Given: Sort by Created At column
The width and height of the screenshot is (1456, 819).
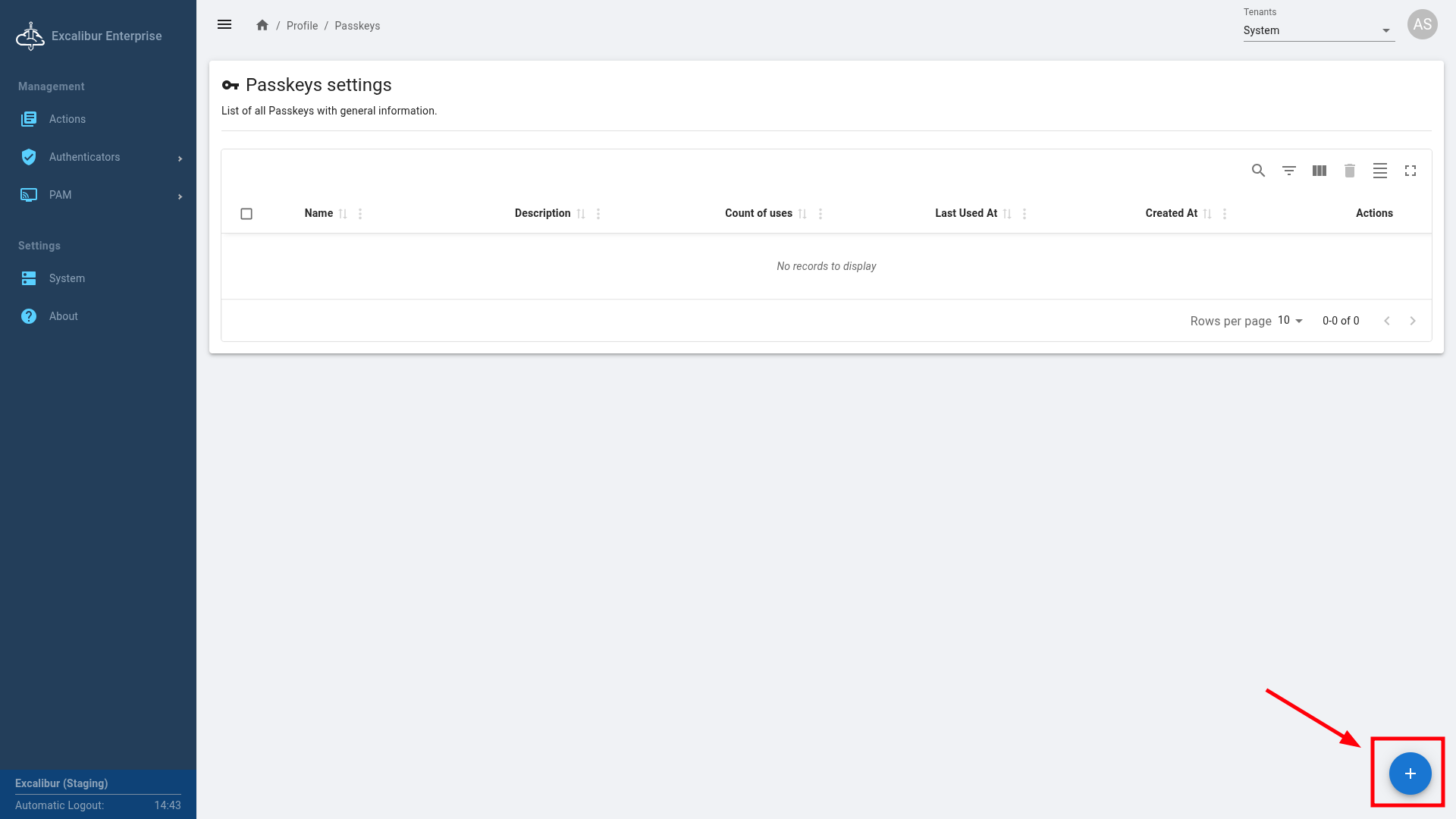Looking at the screenshot, I should click(1207, 214).
